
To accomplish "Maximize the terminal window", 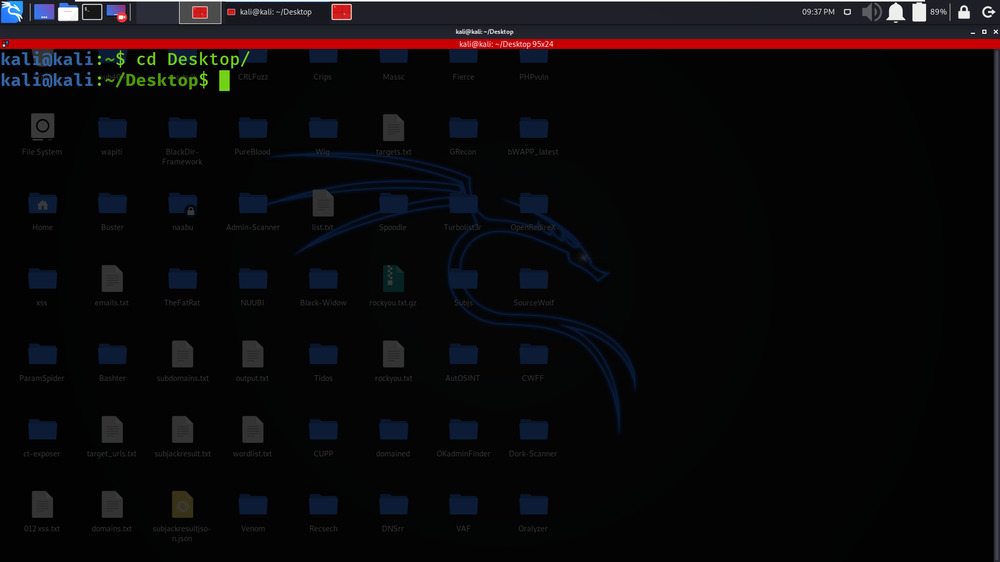I will (984, 31).
